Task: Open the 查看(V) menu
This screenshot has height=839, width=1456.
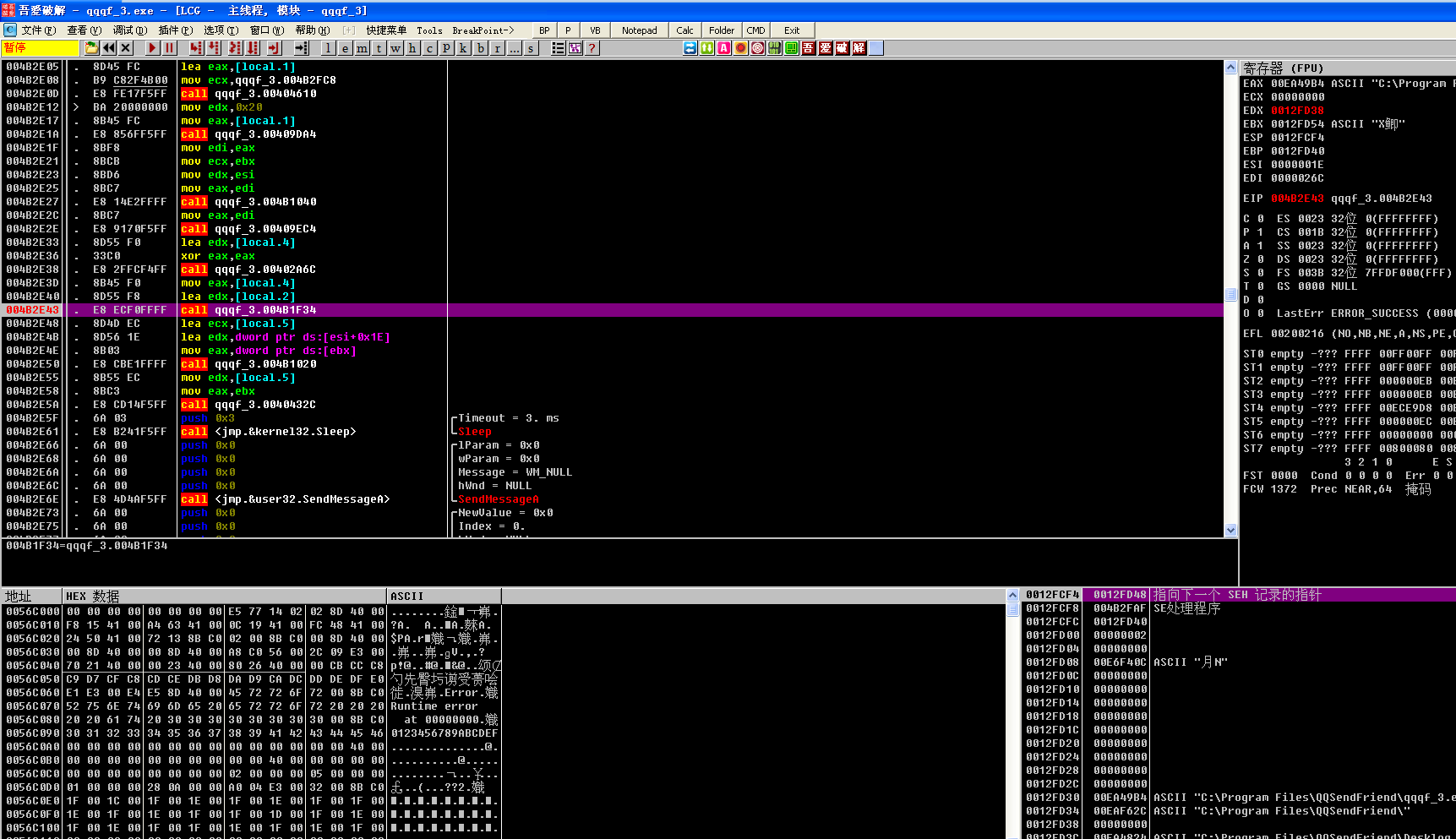Action: pyautogui.click(x=84, y=30)
